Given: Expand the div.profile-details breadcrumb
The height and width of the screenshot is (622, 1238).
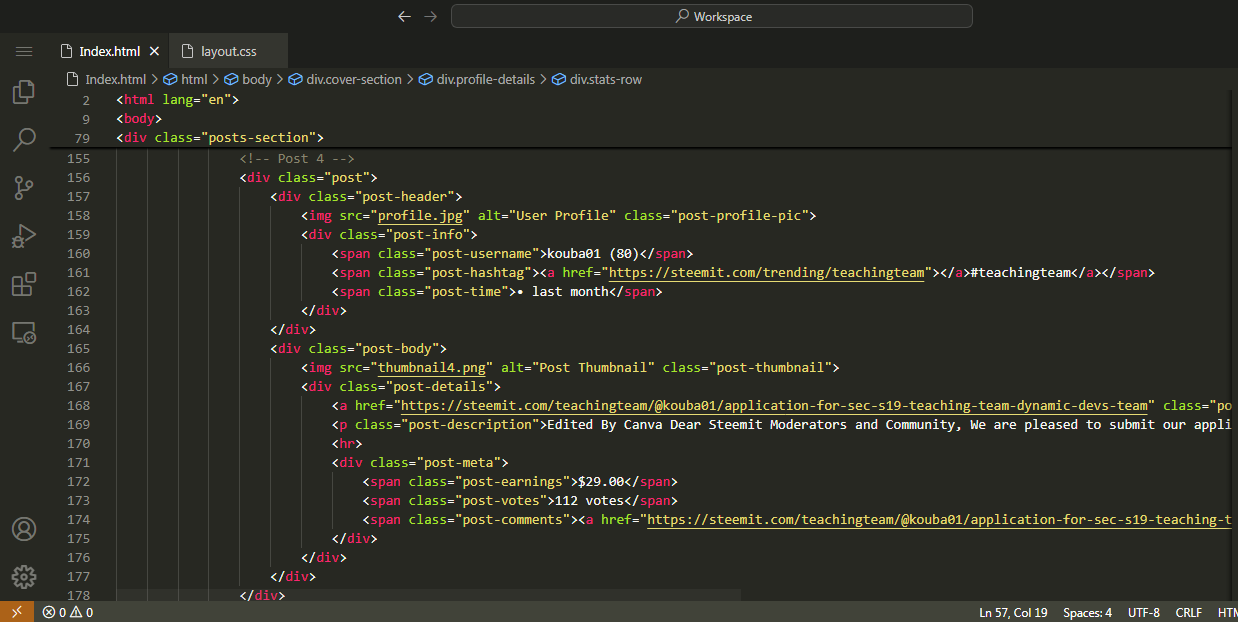Looking at the screenshot, I should 485,79.
